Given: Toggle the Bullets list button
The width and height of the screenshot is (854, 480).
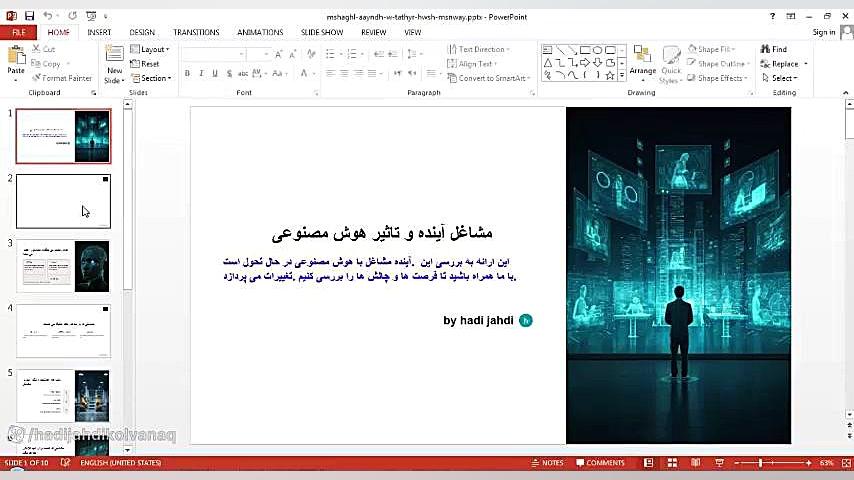Looking at the screenshot, I should pos(330,54).
